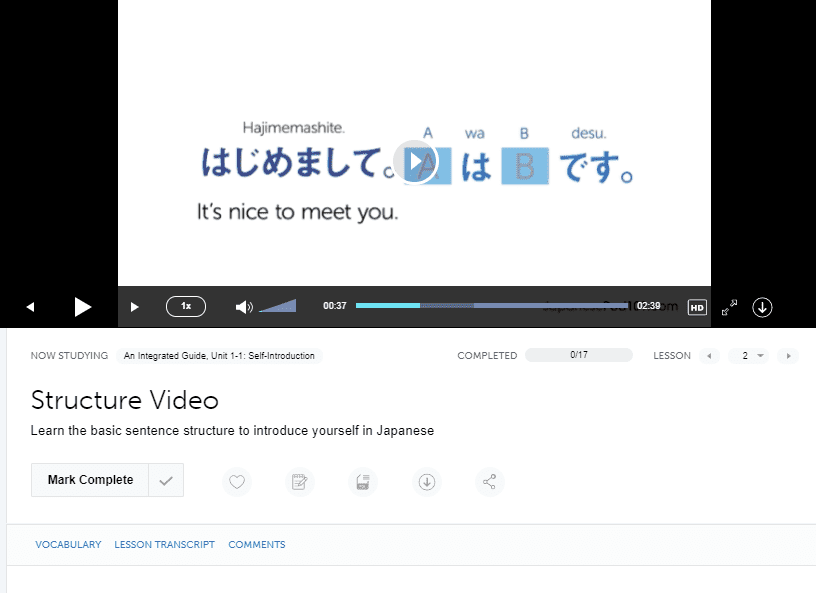
Task: Open the PDF lesson notes icon
Action: click(x=363, y=482)
